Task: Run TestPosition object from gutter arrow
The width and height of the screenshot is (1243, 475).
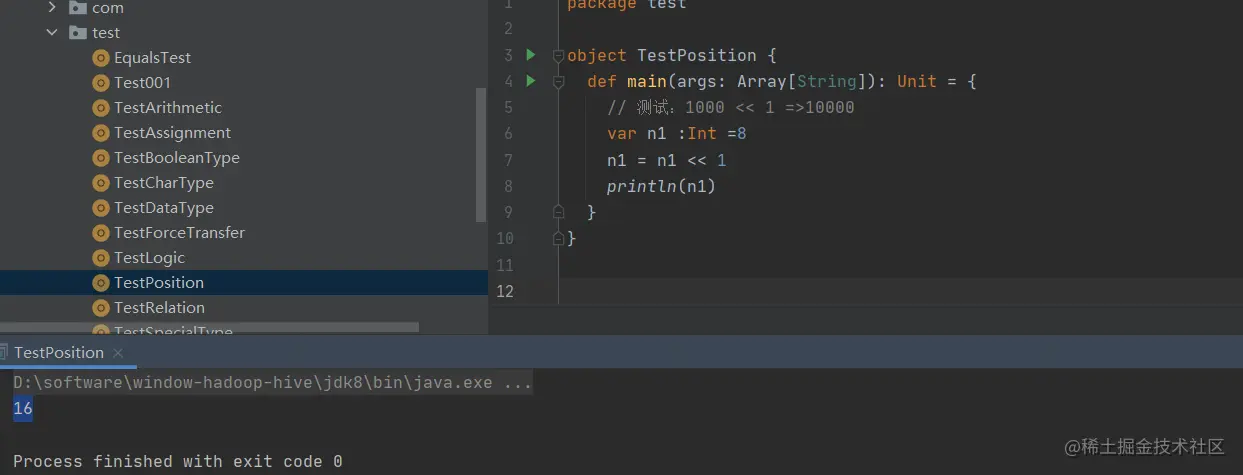Action: click(x=531, y=55)
